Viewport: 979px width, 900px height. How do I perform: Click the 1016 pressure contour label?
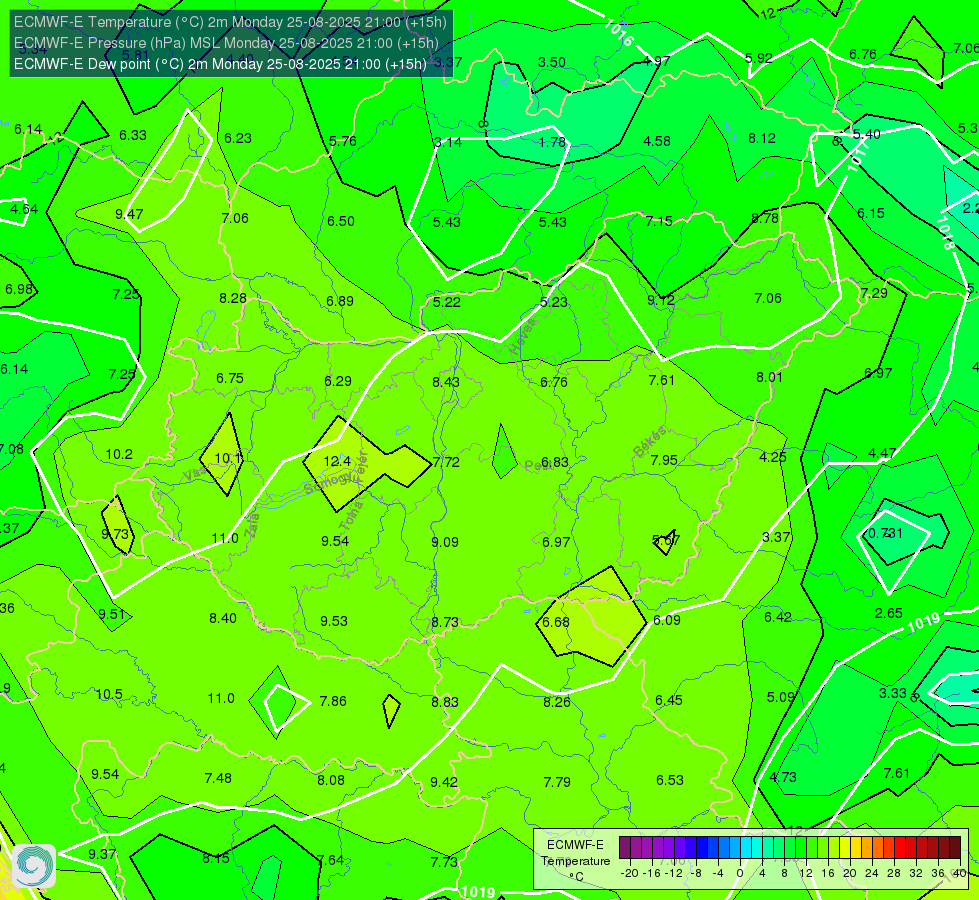619,32
